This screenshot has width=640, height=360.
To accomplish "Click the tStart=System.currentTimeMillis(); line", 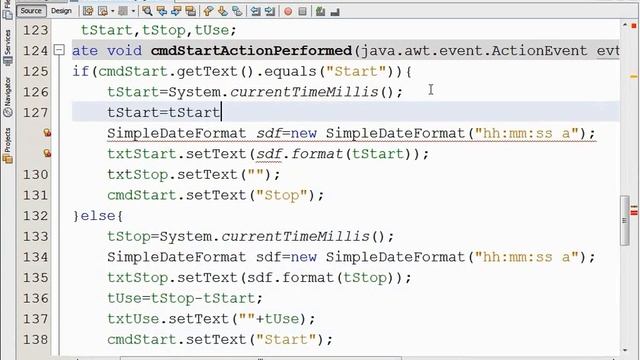I will (255, 92).
